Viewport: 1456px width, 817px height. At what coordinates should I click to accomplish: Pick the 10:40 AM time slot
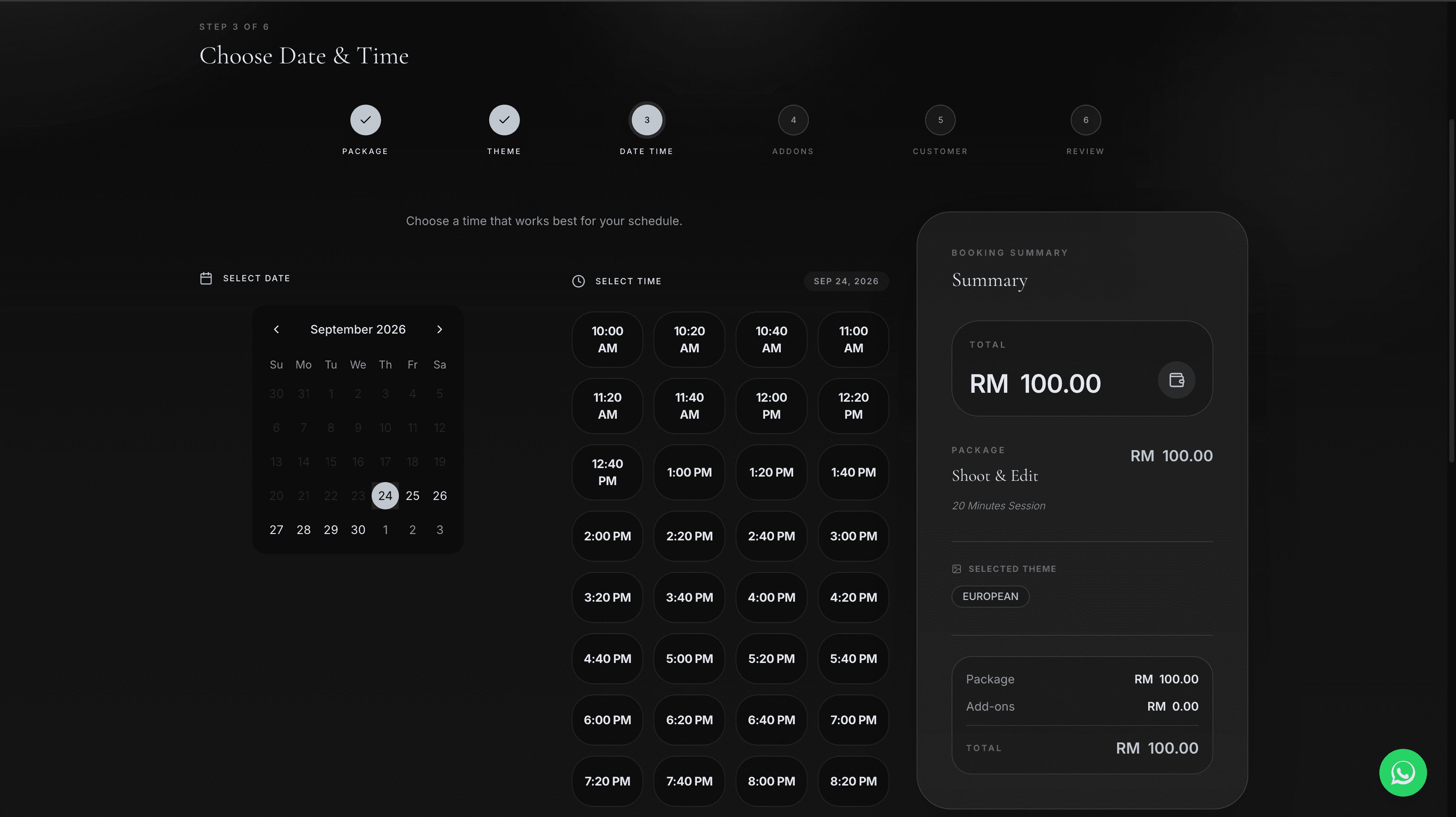[x=771, y=340]
